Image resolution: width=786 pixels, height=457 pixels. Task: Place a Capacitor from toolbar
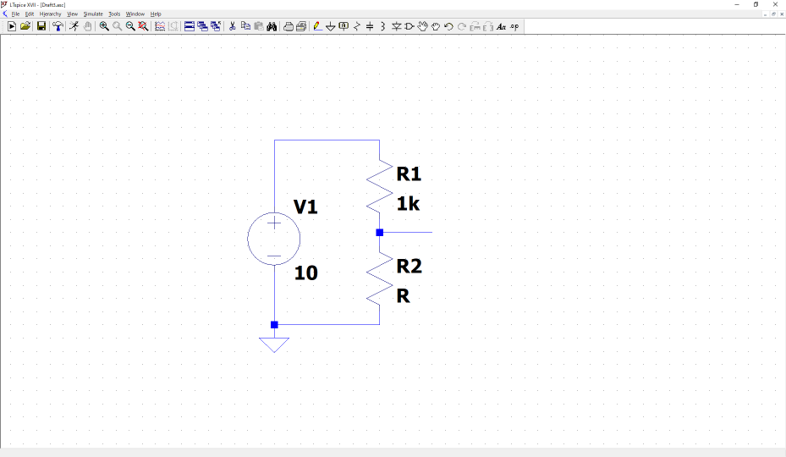click(x=370, y=27)
